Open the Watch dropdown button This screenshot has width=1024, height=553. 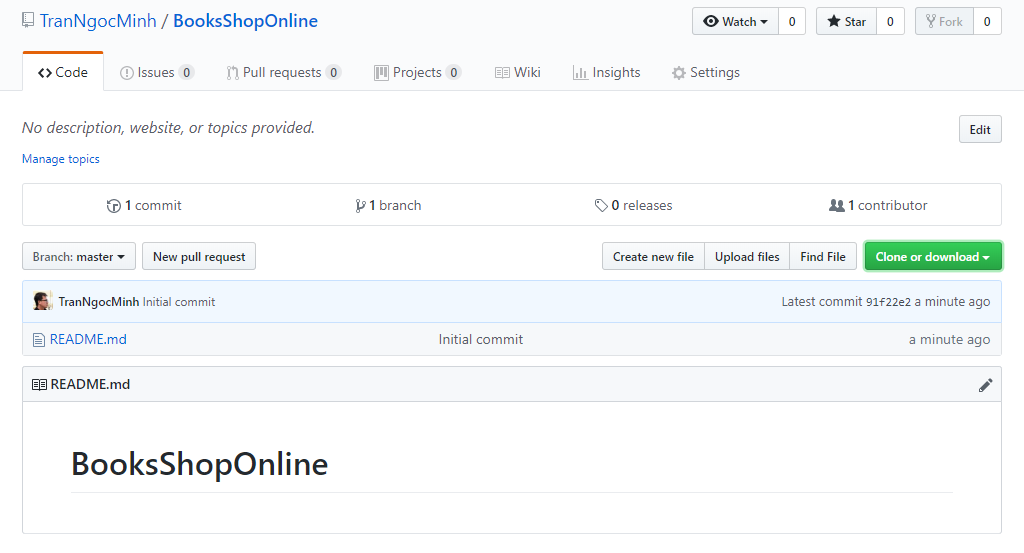(735, 22)
